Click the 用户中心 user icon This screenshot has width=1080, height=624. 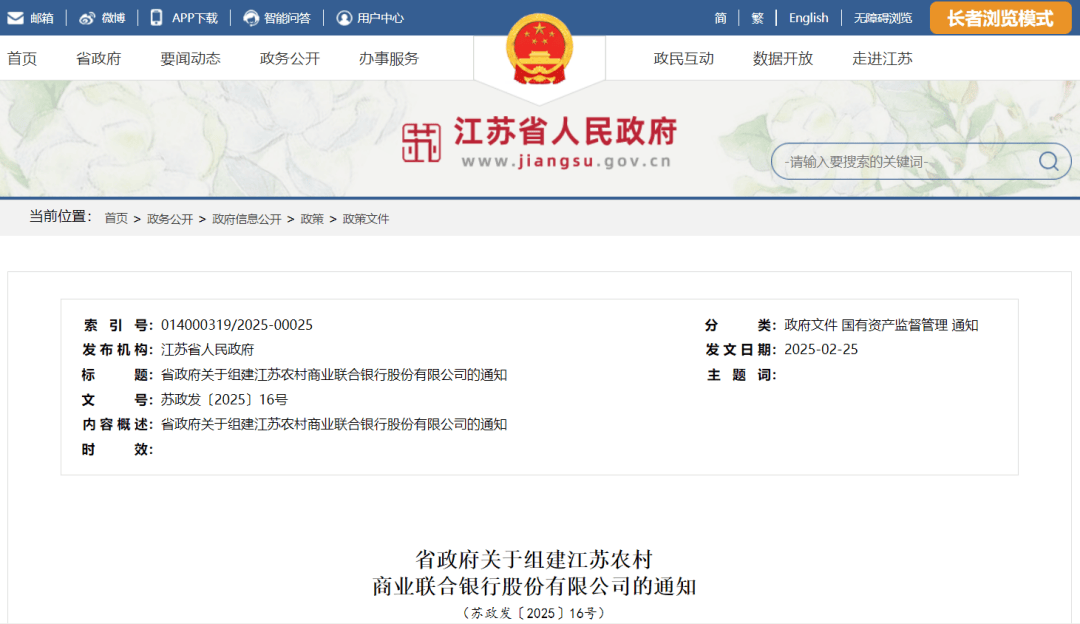[x=344, y=18]
